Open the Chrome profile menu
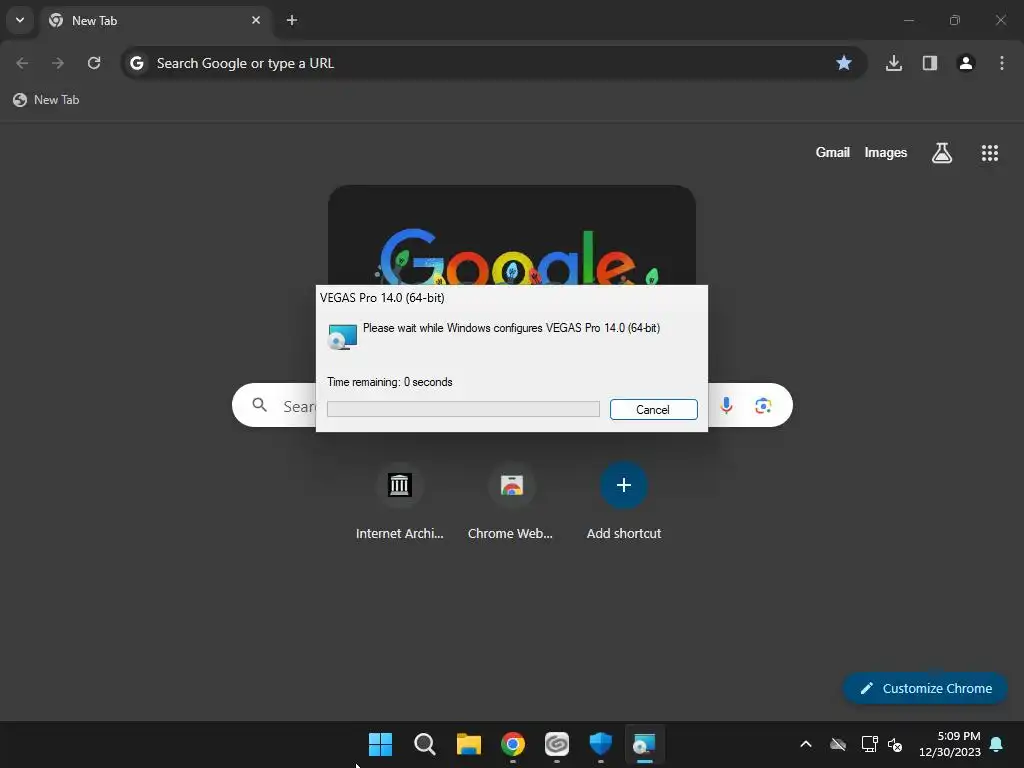The height and width of the screenshot is (768, 1024). coord(966,63)
